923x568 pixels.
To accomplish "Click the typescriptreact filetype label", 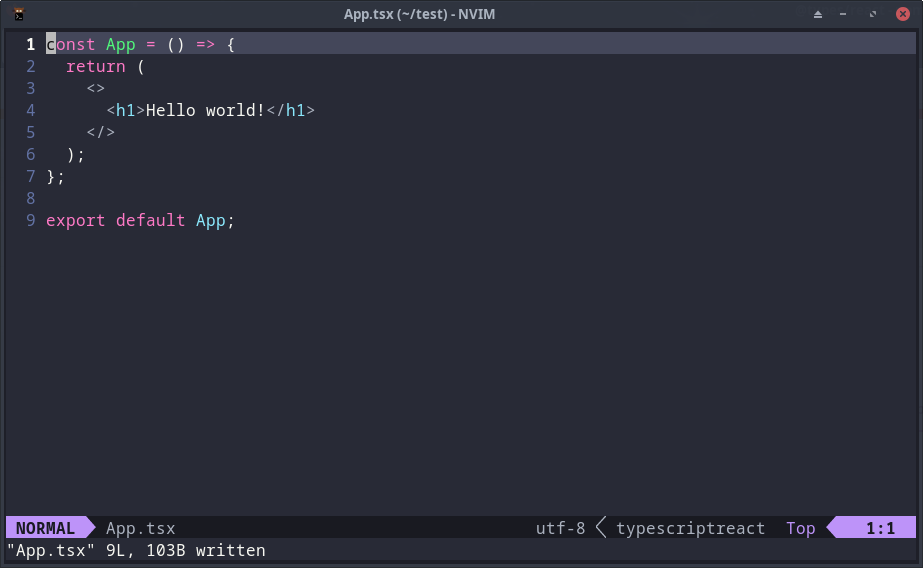I will 690,528.
